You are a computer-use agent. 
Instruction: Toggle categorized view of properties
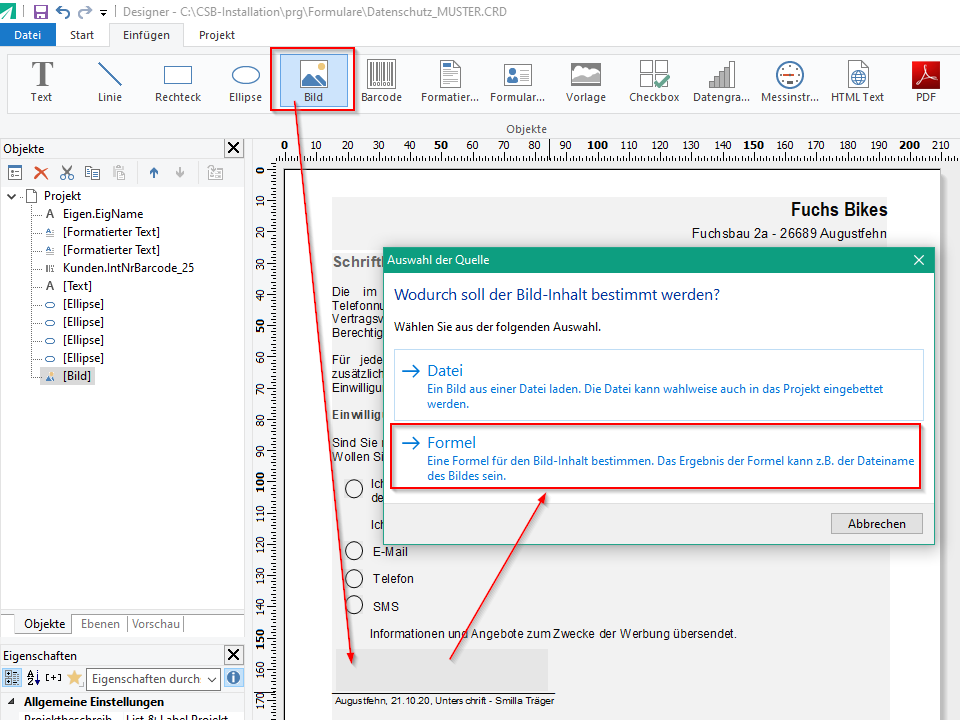[12, 678]
